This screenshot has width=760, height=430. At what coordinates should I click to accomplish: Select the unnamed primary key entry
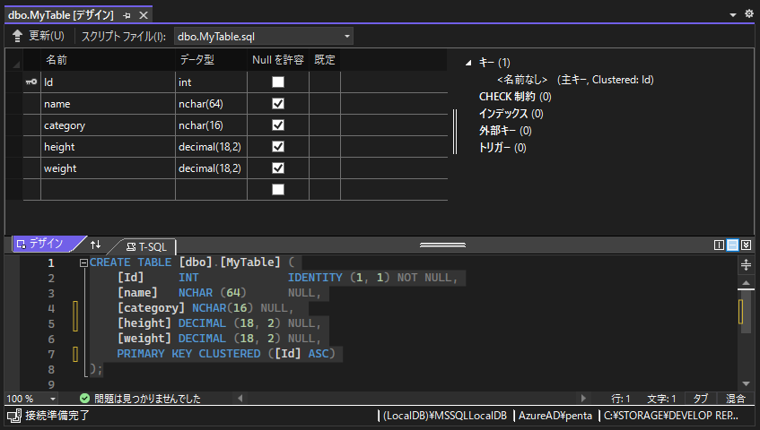click(x=575, y=80)
